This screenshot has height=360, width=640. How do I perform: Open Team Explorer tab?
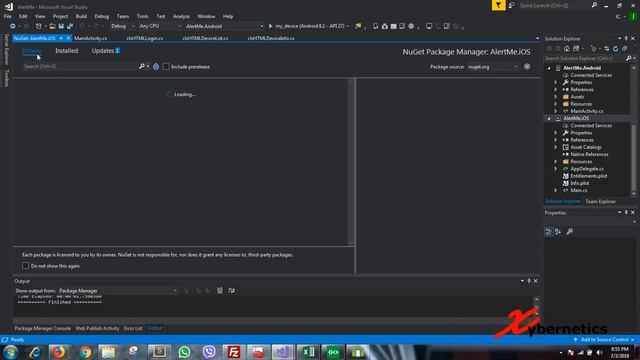(600, 202)
